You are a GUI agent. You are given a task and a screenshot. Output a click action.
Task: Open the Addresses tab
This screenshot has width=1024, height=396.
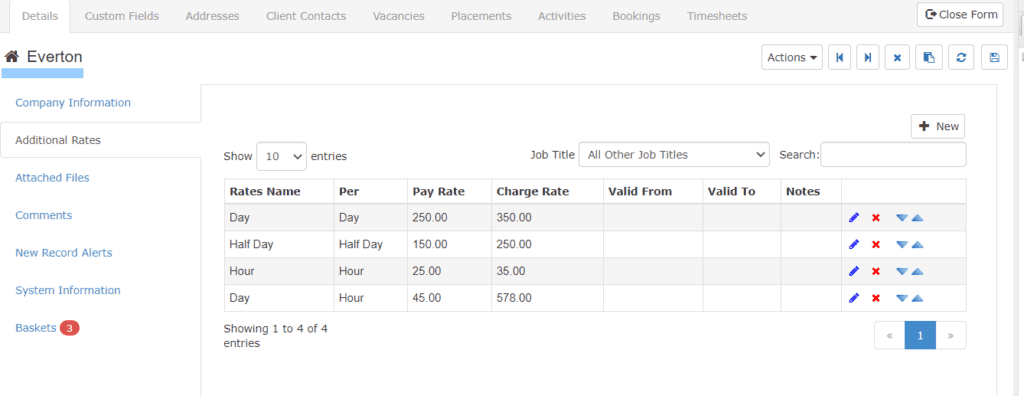[212, 16]
